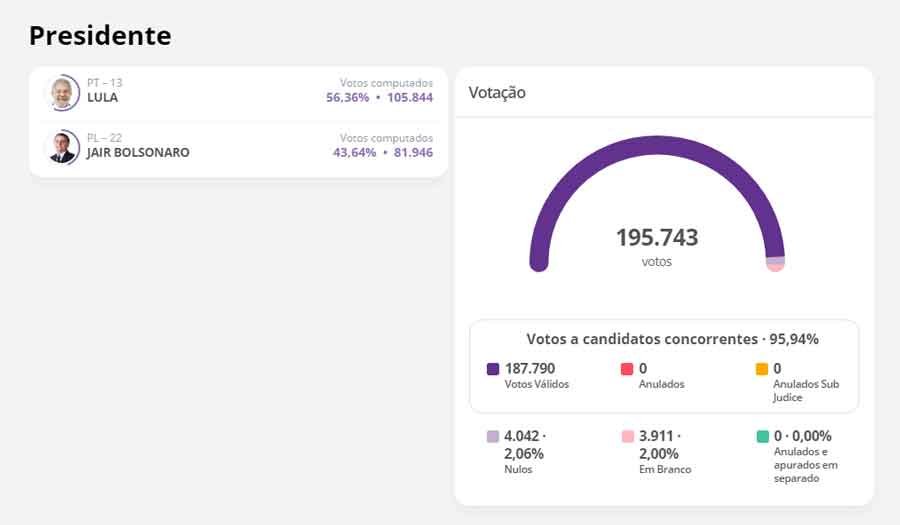Click the pink end of the gauge
This screenshot has width=900, height=525.
click(x=775, y=267)
